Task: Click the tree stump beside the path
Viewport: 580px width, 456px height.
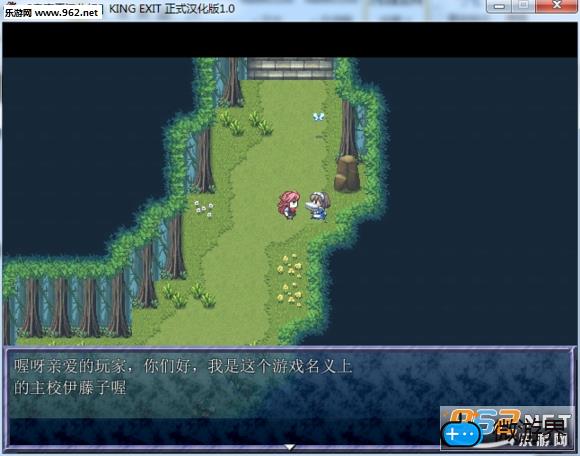Action: 347,173
